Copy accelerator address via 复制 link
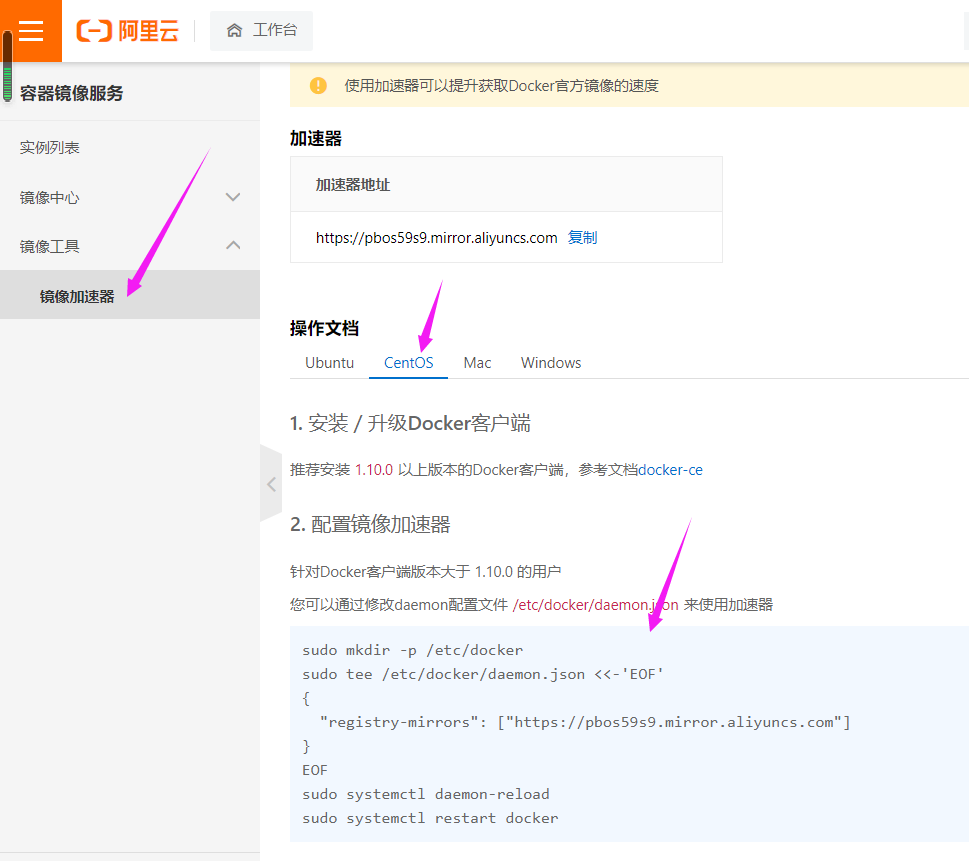Screen dimensions: 969x861 (582, 237)
